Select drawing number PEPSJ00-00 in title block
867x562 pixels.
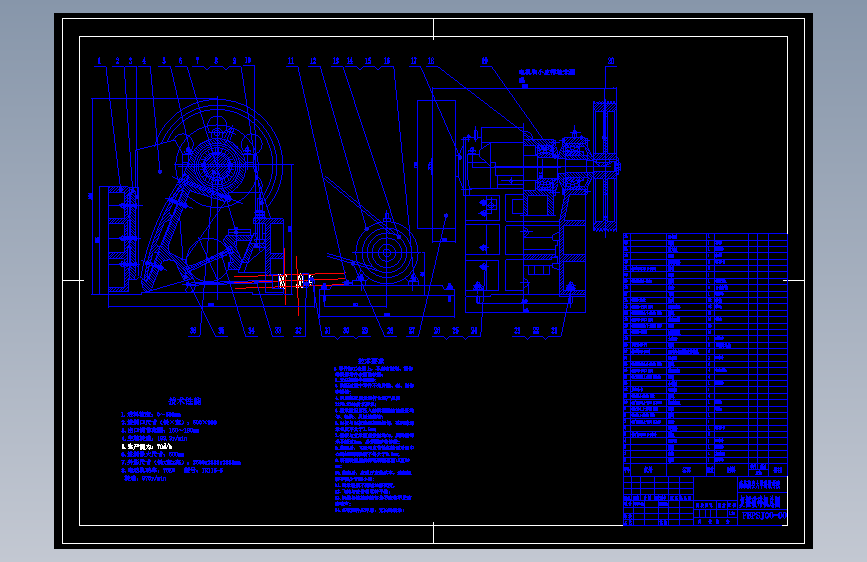coord(764,516)
